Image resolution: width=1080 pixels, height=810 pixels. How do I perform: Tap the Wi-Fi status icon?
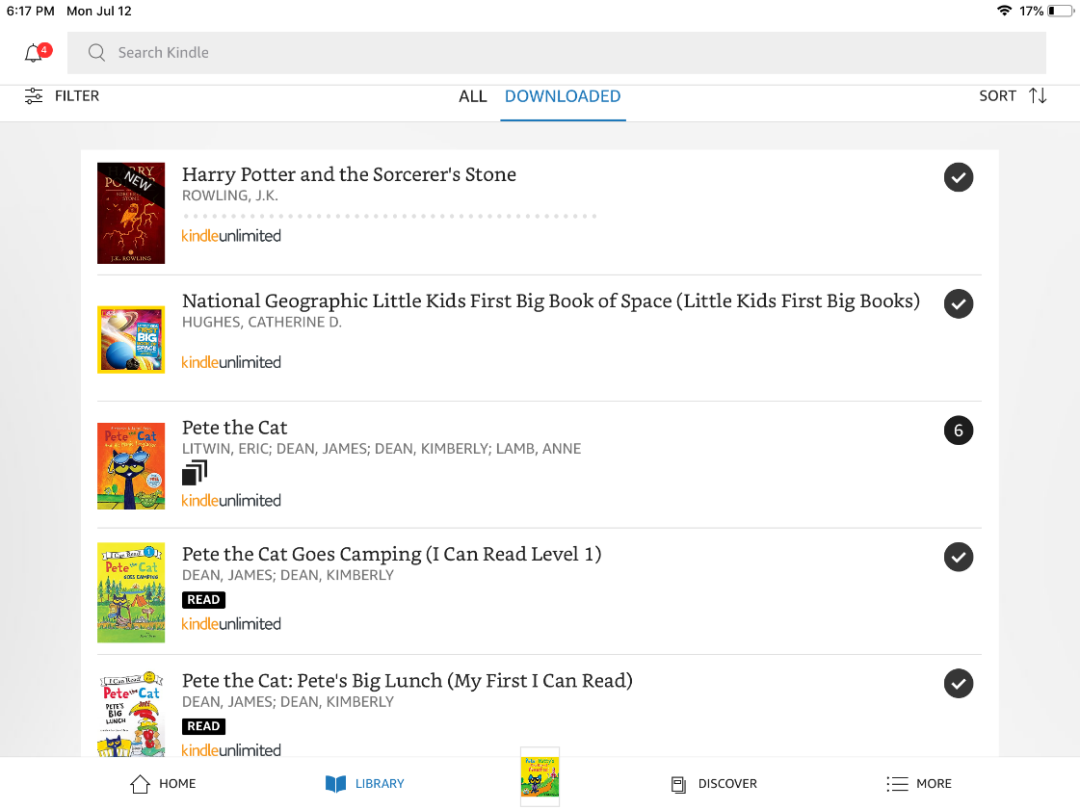[1004, 10]
